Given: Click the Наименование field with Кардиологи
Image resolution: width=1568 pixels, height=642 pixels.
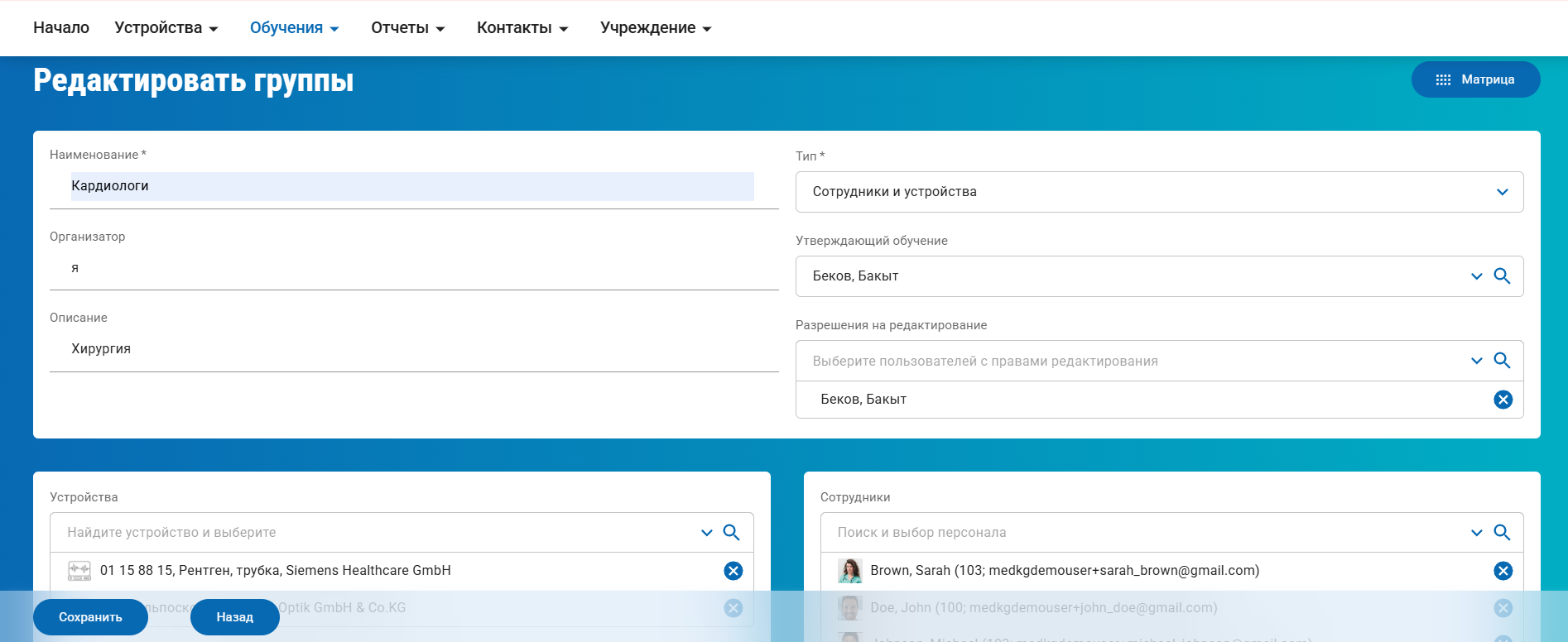Looking at the screenshot, I should tap(411, 186).
